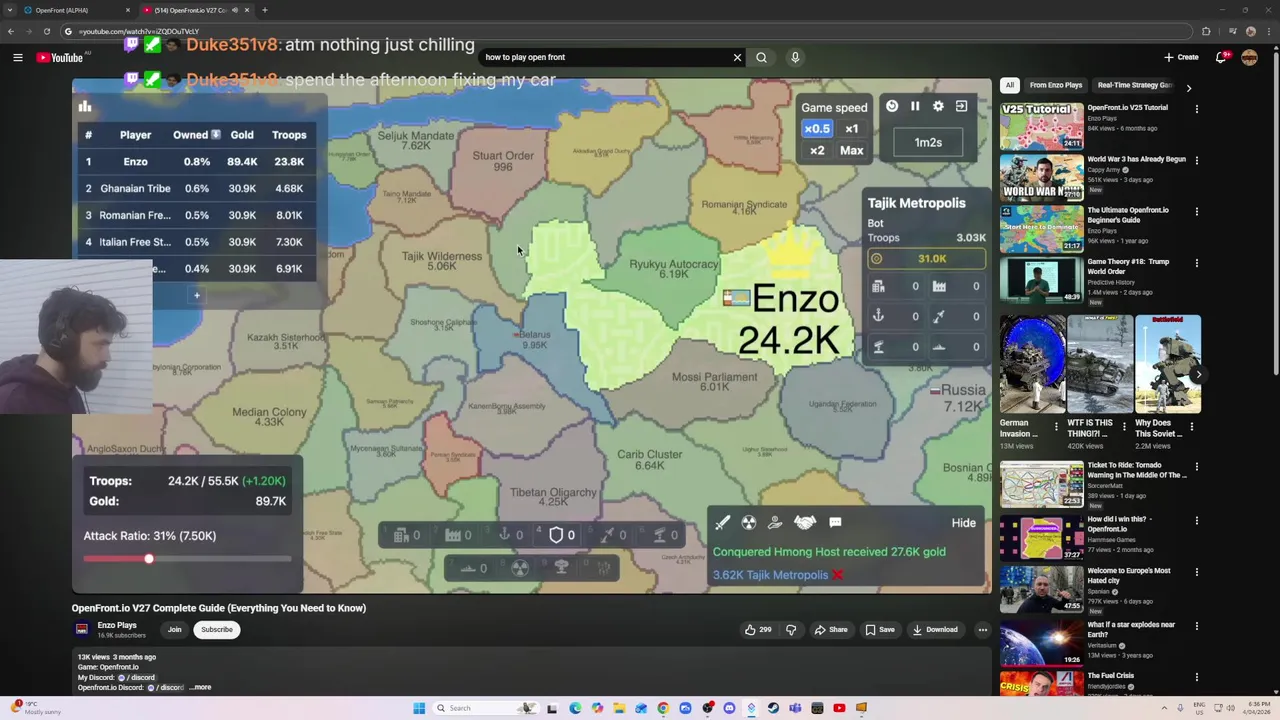1280x720 pixels.
Task: Show next Shorts with arrow
Action: (1197, 375)
